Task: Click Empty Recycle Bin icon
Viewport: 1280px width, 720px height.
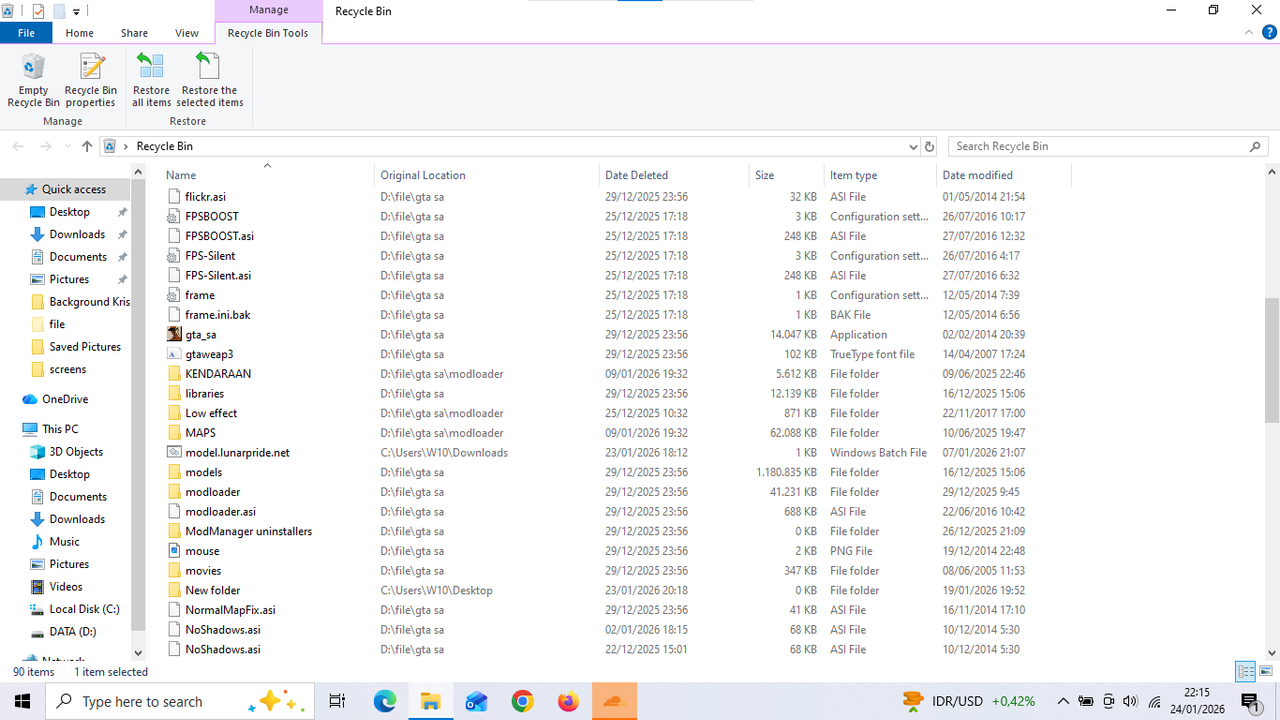Action: coord(33,67)
